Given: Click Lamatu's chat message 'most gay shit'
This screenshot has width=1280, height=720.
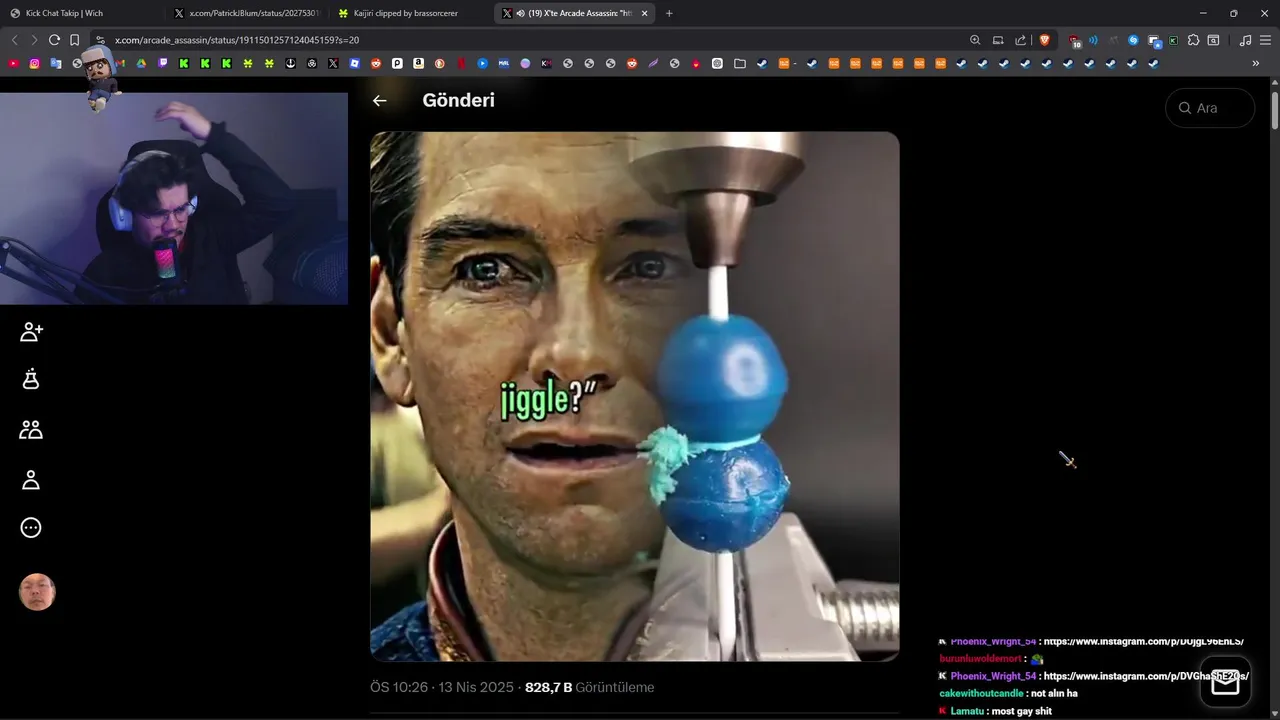Looking at the screenshot, I should (1020, 711).
